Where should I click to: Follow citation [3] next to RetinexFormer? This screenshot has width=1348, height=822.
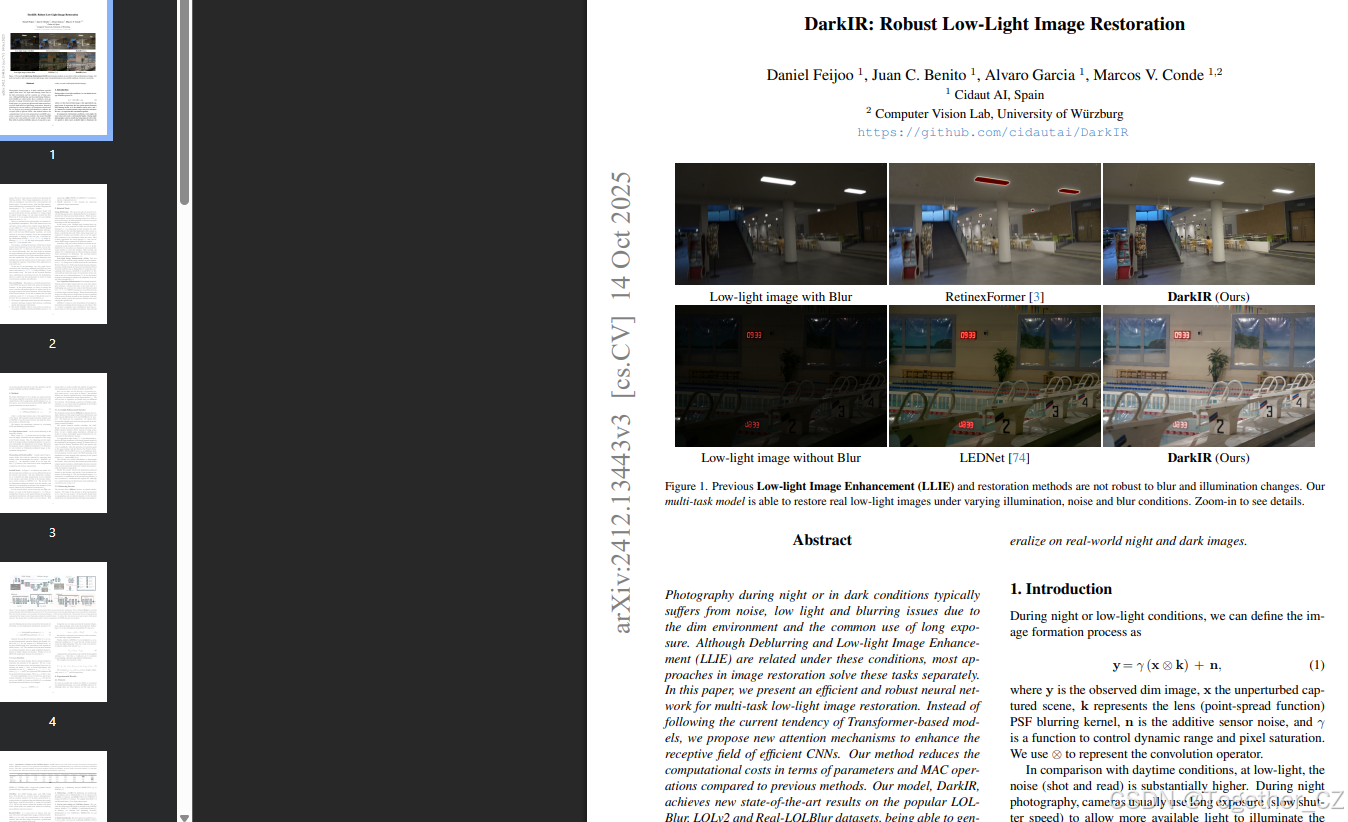[x=1036, y=297]
